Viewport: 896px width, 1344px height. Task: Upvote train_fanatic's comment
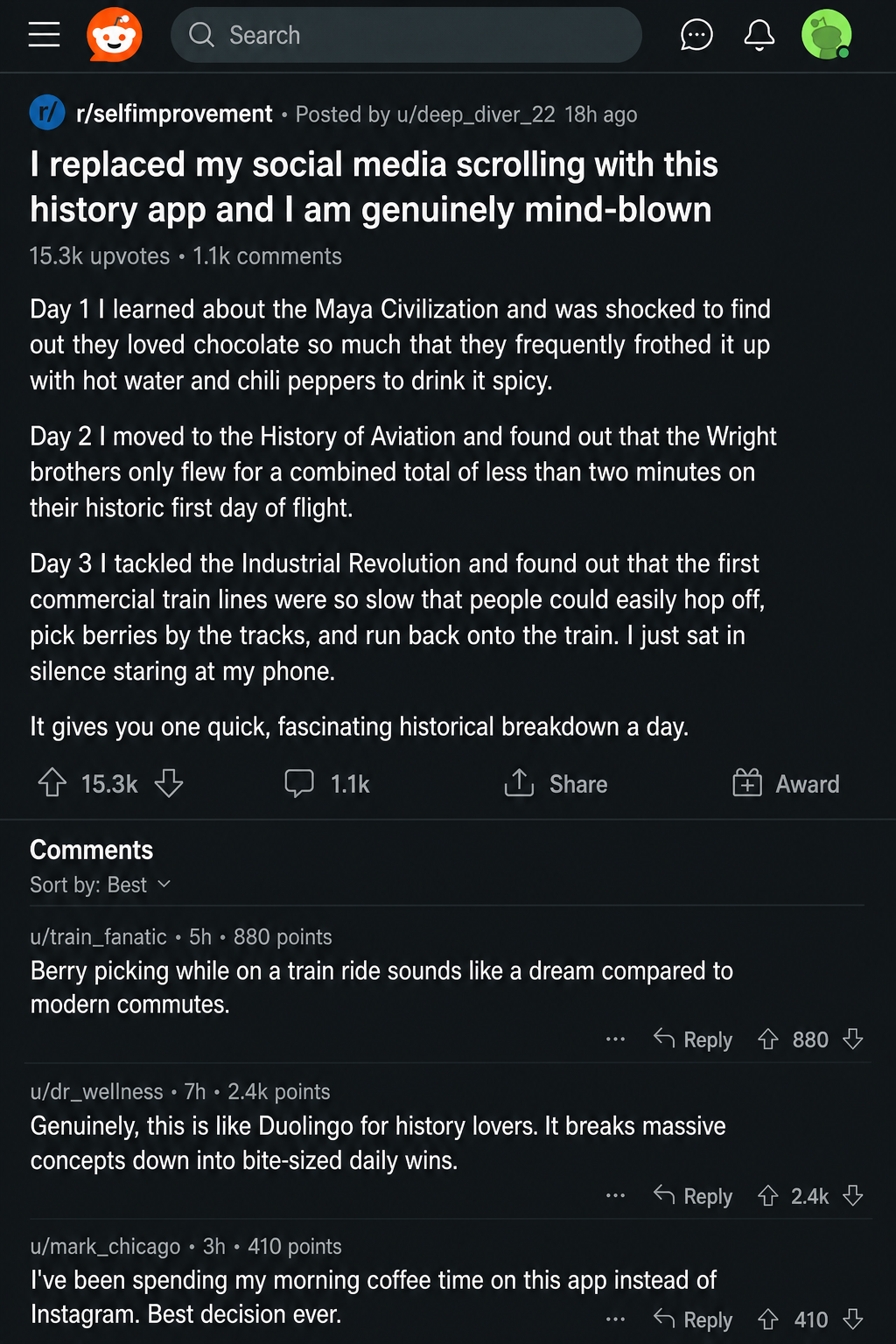pos(768,1039)
